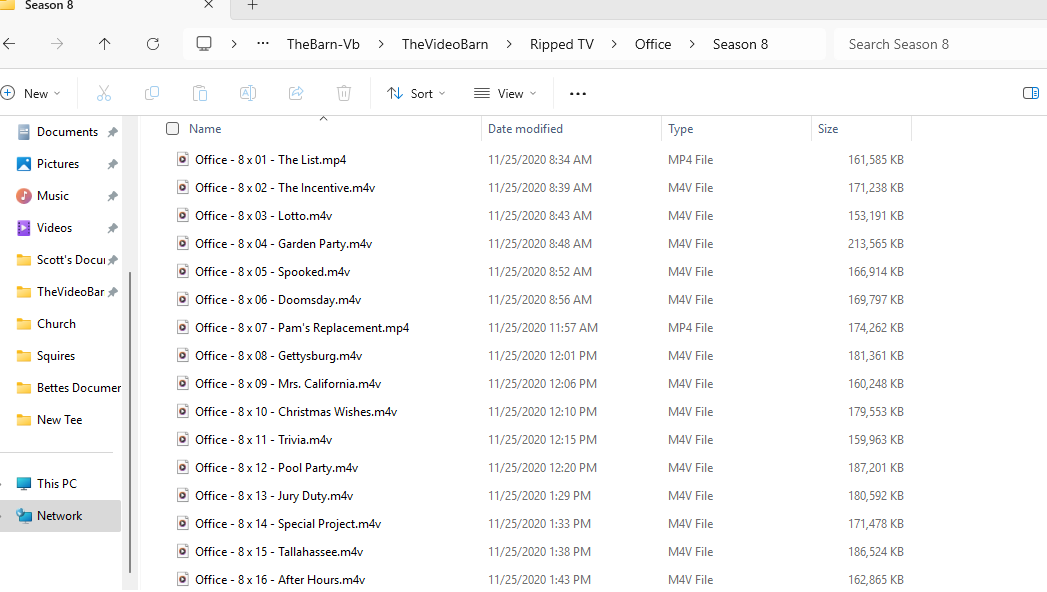Click the PC monitor icon in address bar

tap(204, 44)
